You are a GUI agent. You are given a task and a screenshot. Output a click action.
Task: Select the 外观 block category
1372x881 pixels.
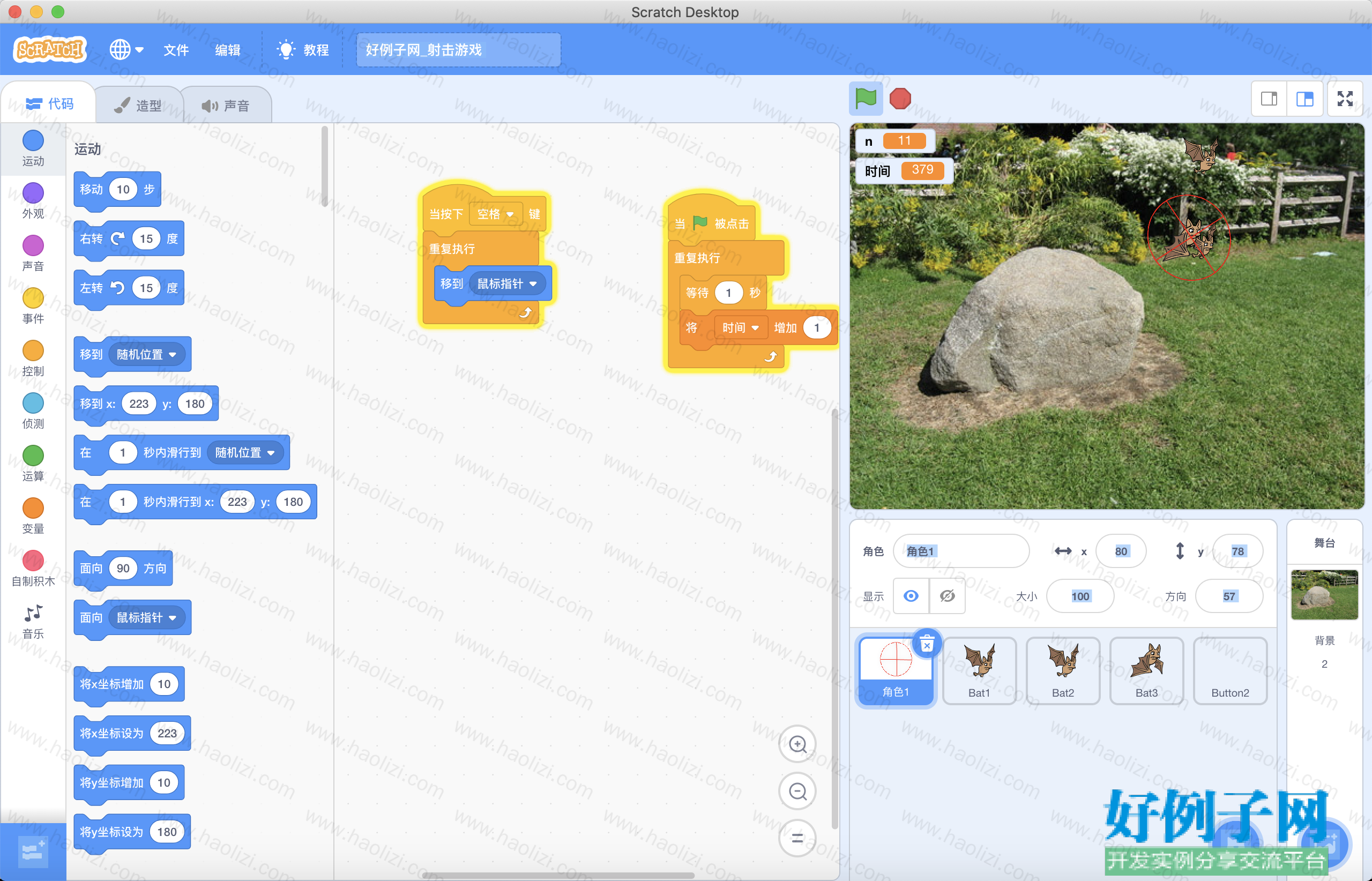tap(33, 201)
